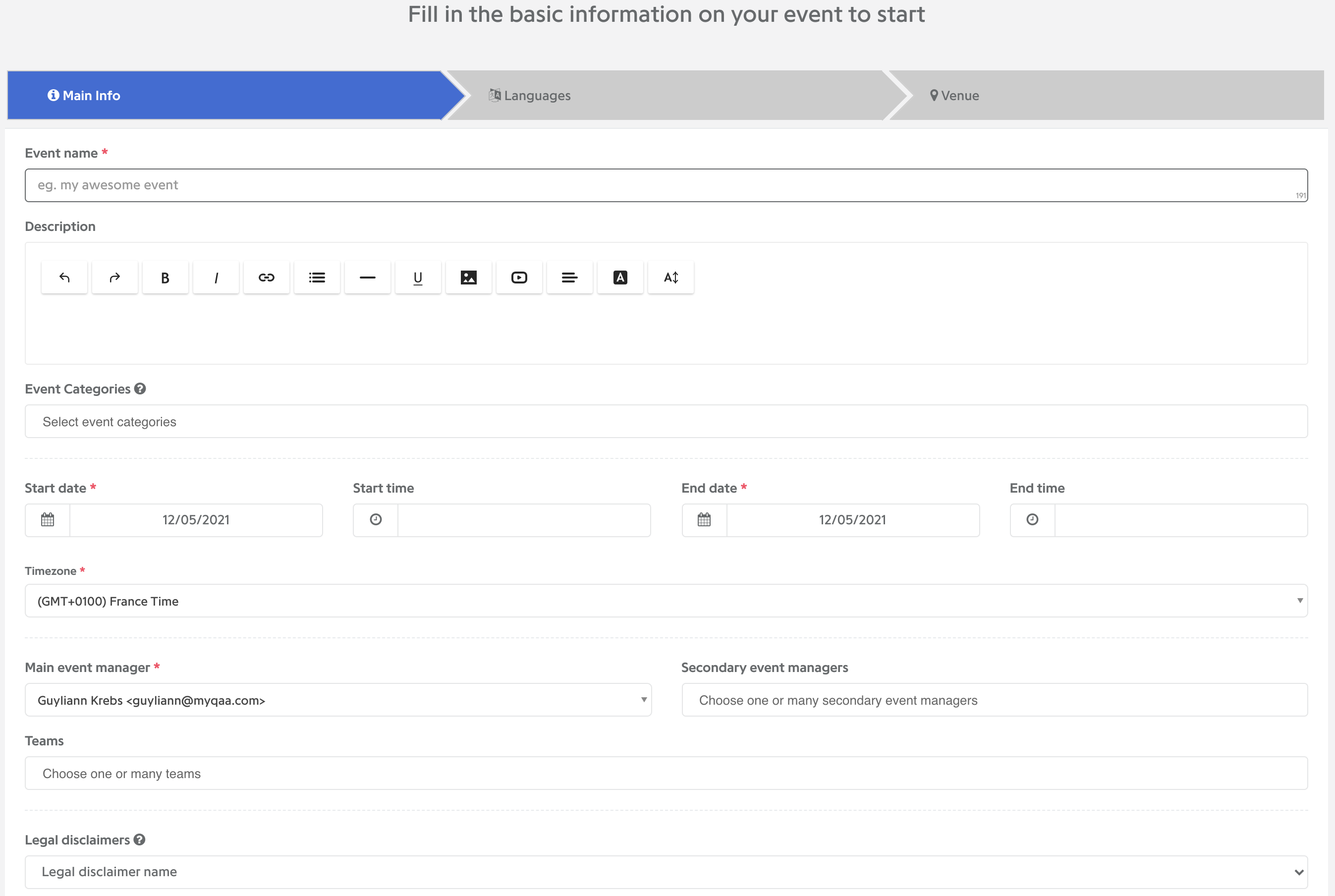Viewport: 1335px width, 896px height.
Task: Click the End time input field
Action: click(1181, 520)
